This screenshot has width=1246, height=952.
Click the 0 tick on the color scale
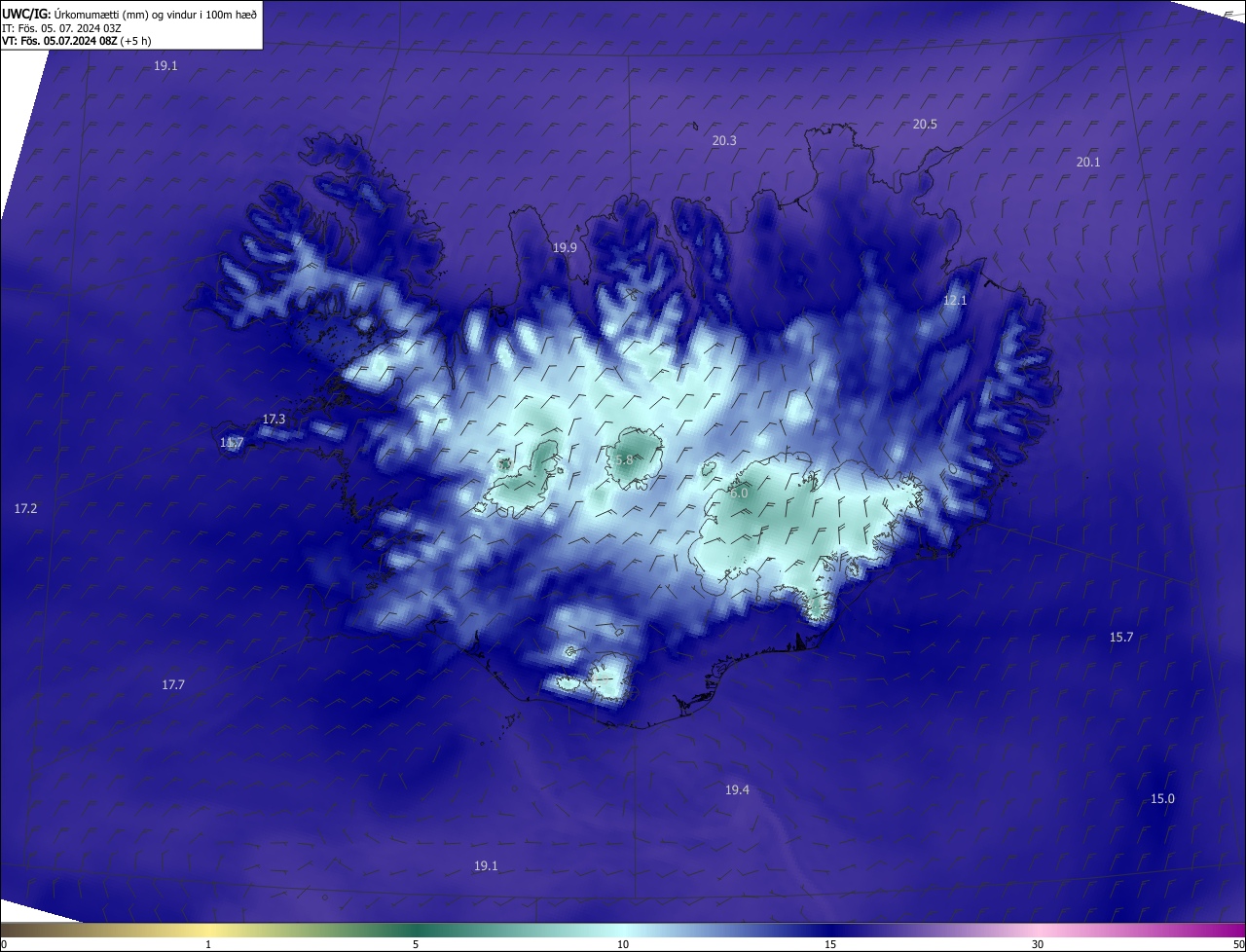[x=4, y=944]
